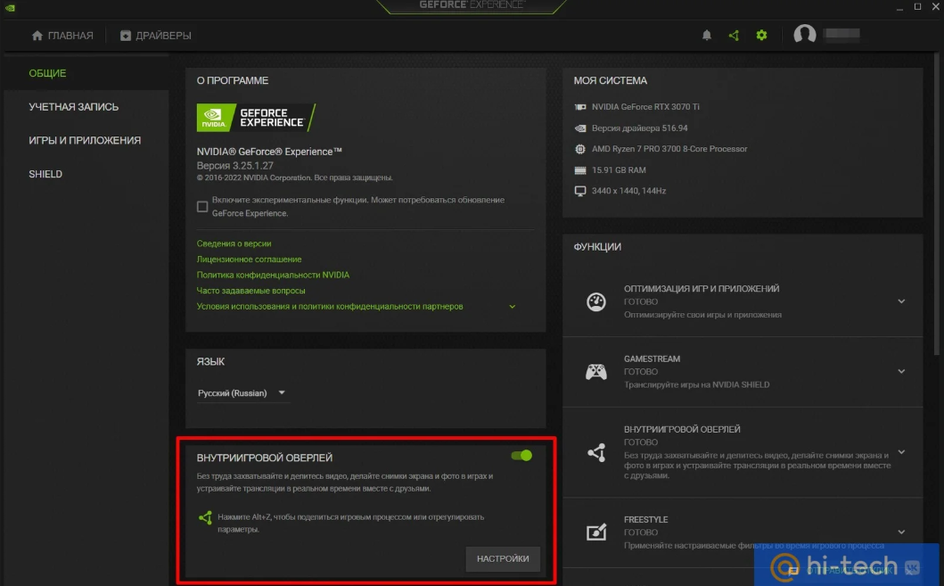The image size is (944, 586).
Task: Click the processor icon beside AMD Ryzen
Action: coord(580,149)
